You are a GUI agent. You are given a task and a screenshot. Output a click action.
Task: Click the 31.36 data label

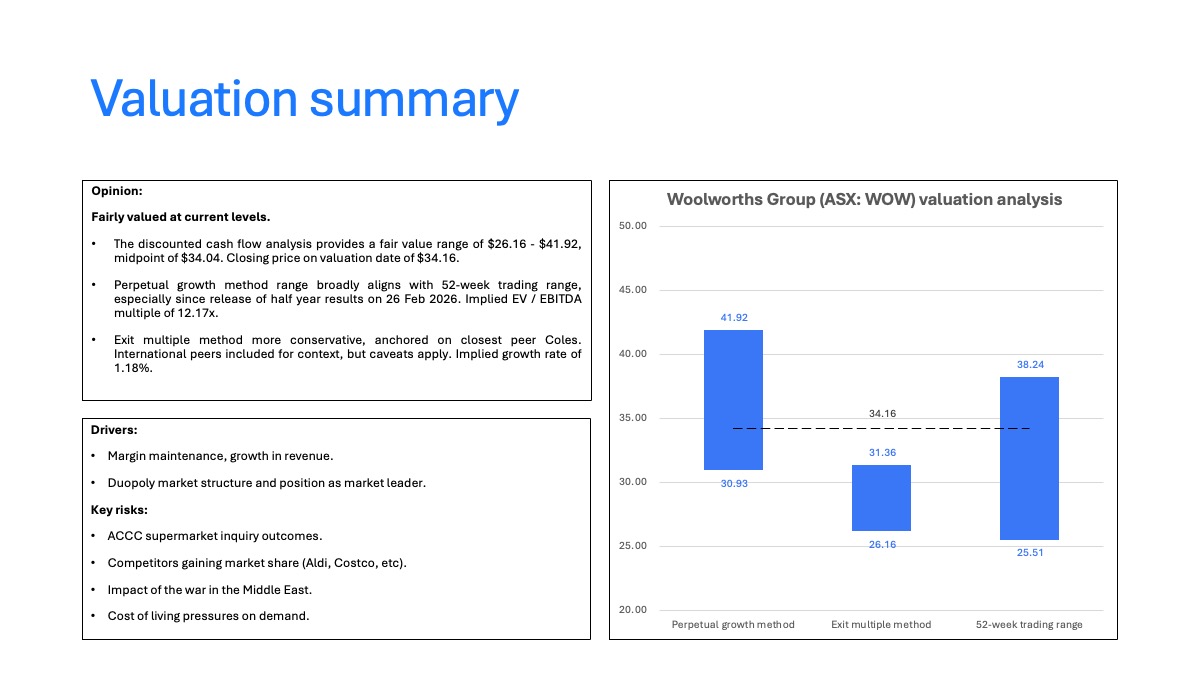882,453
